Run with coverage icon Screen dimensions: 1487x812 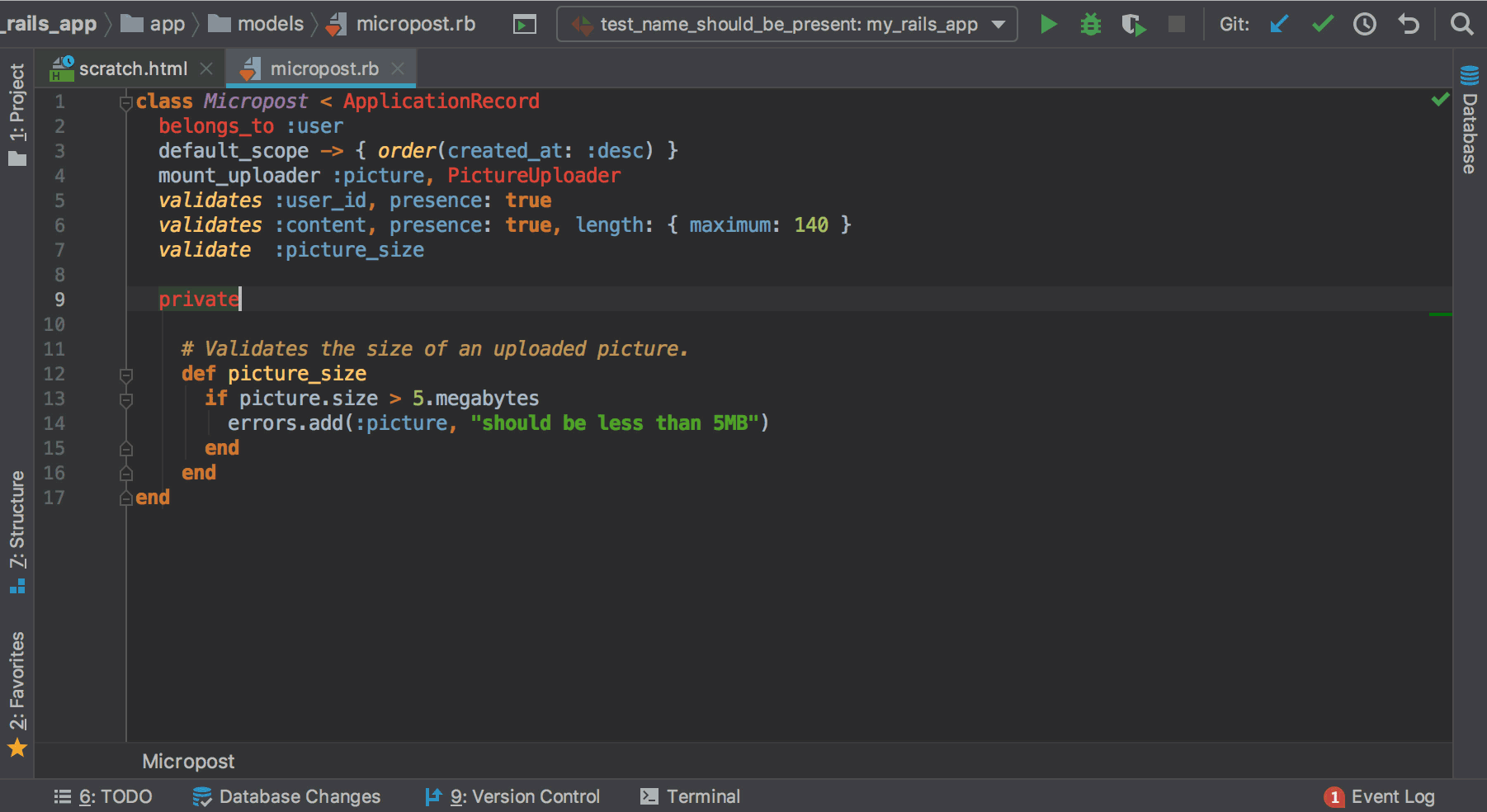[x=1134, y=25]
